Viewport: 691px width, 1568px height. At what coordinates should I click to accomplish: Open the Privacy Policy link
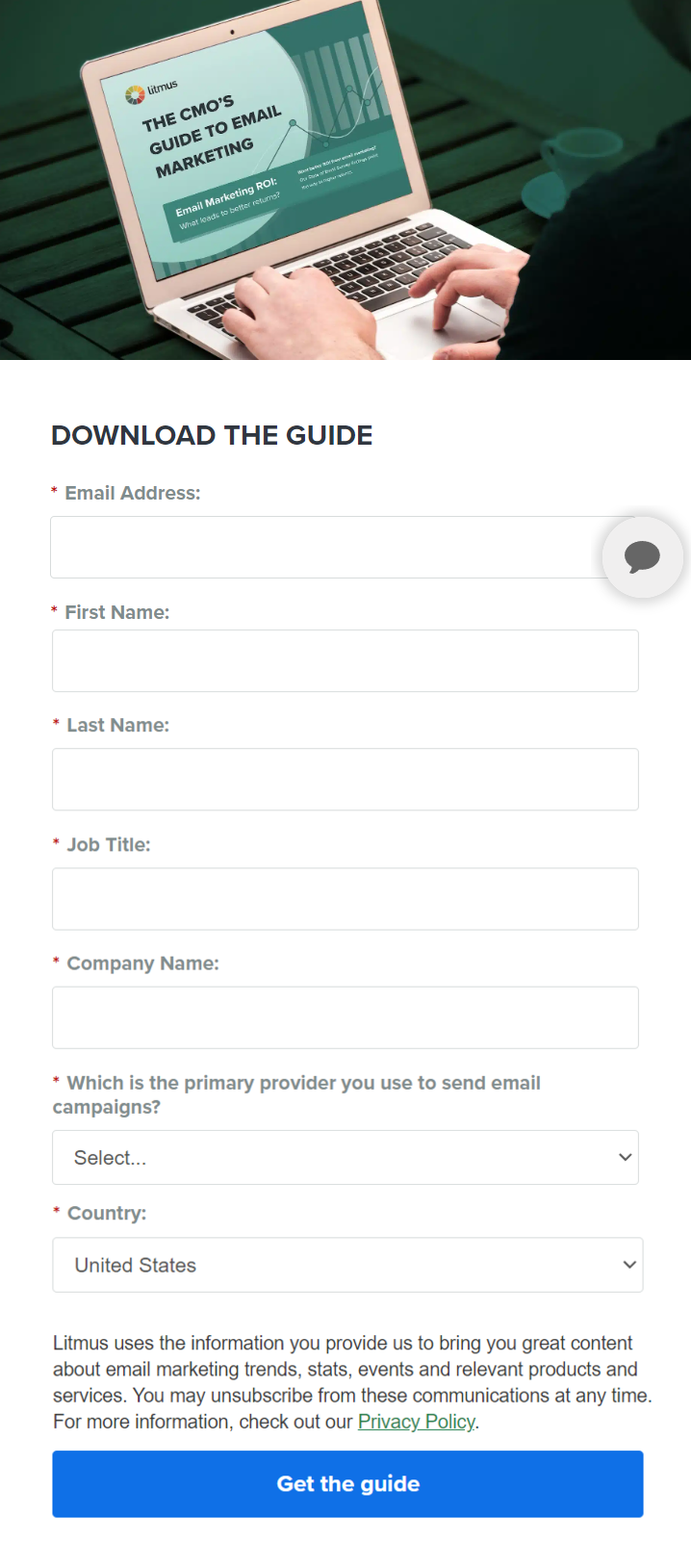click(416, 1422)
